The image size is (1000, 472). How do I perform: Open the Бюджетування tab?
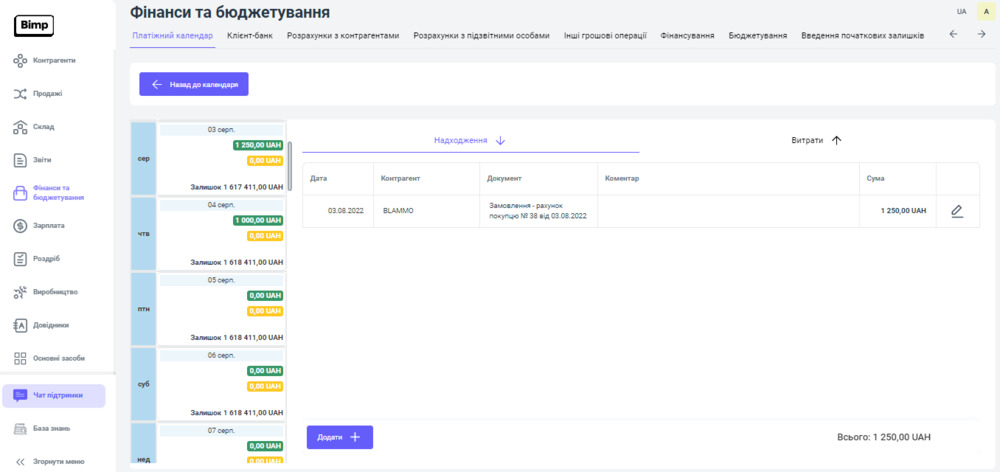(757, 35)
